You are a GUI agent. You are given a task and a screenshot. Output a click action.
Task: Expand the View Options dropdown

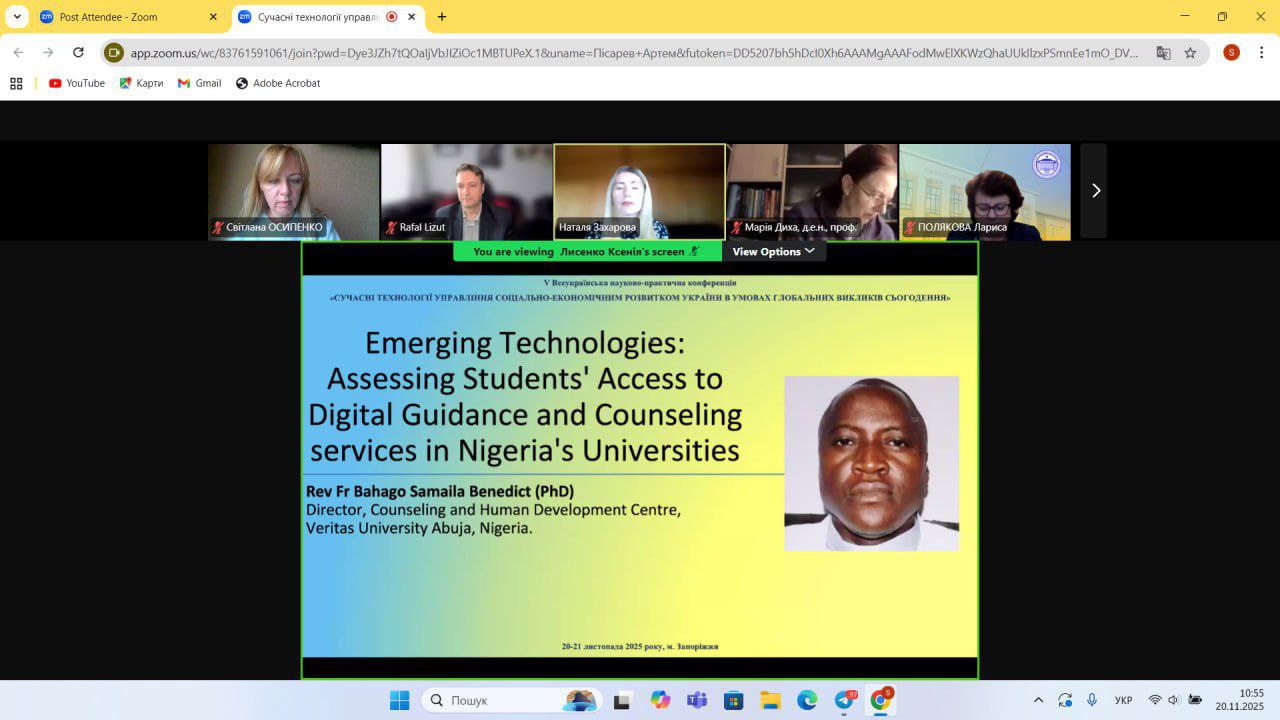pyautogui.click(x=774, y=252)
